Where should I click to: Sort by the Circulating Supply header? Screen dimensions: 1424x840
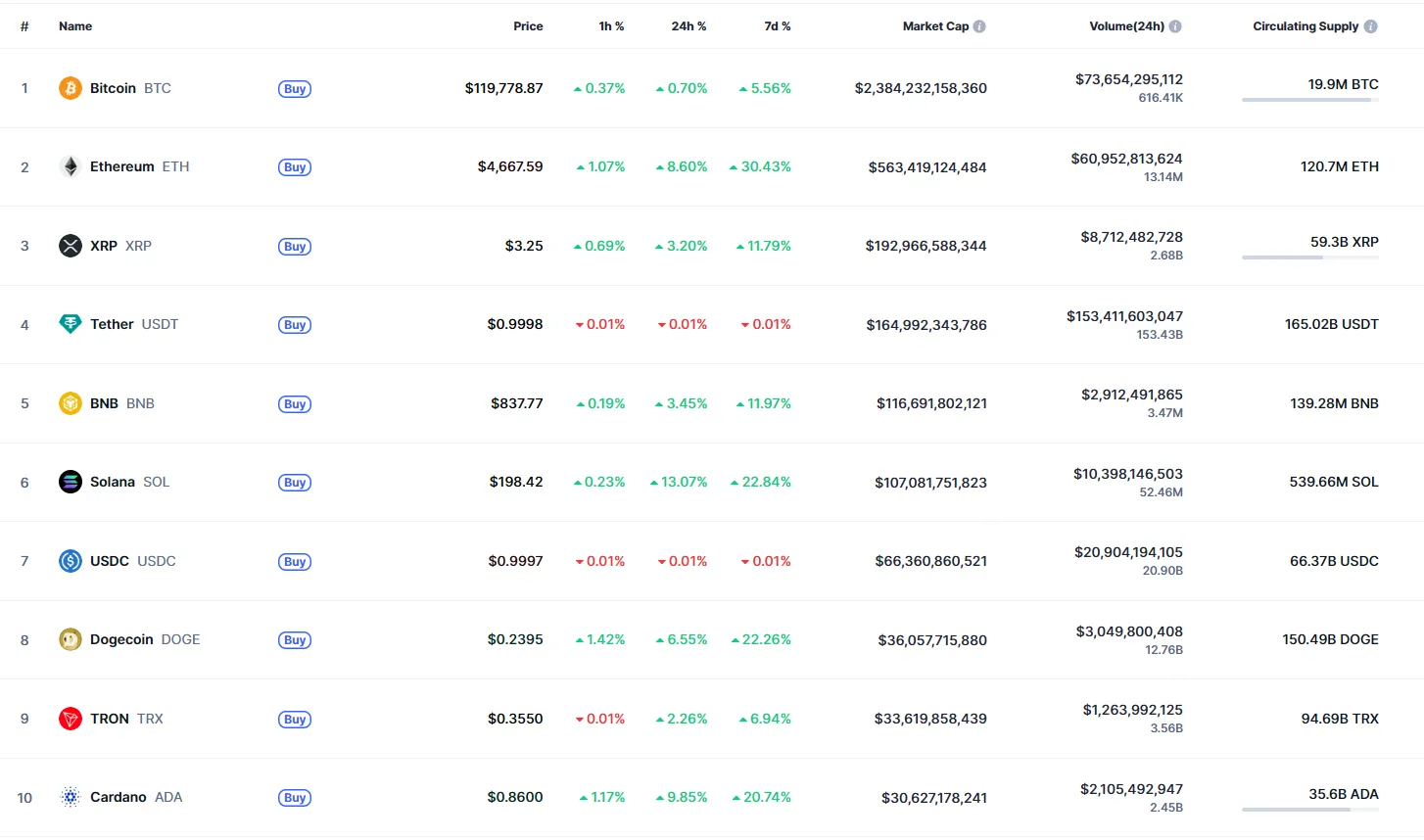[1305, 26]
